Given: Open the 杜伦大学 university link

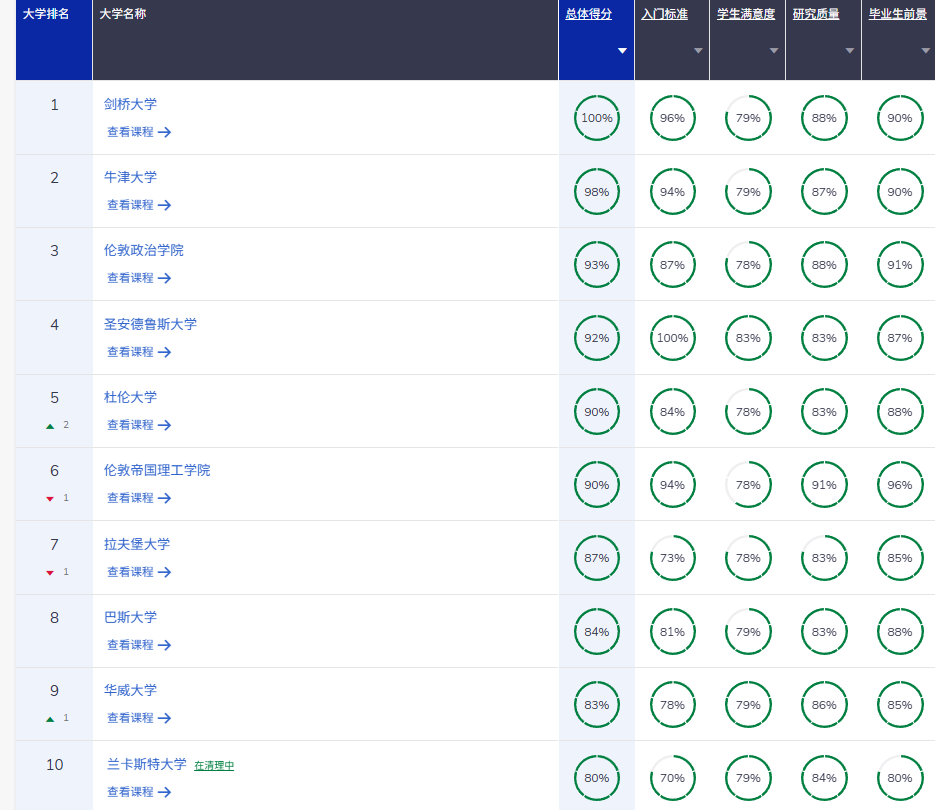Looking at the screenshot, I should [130, 397].
